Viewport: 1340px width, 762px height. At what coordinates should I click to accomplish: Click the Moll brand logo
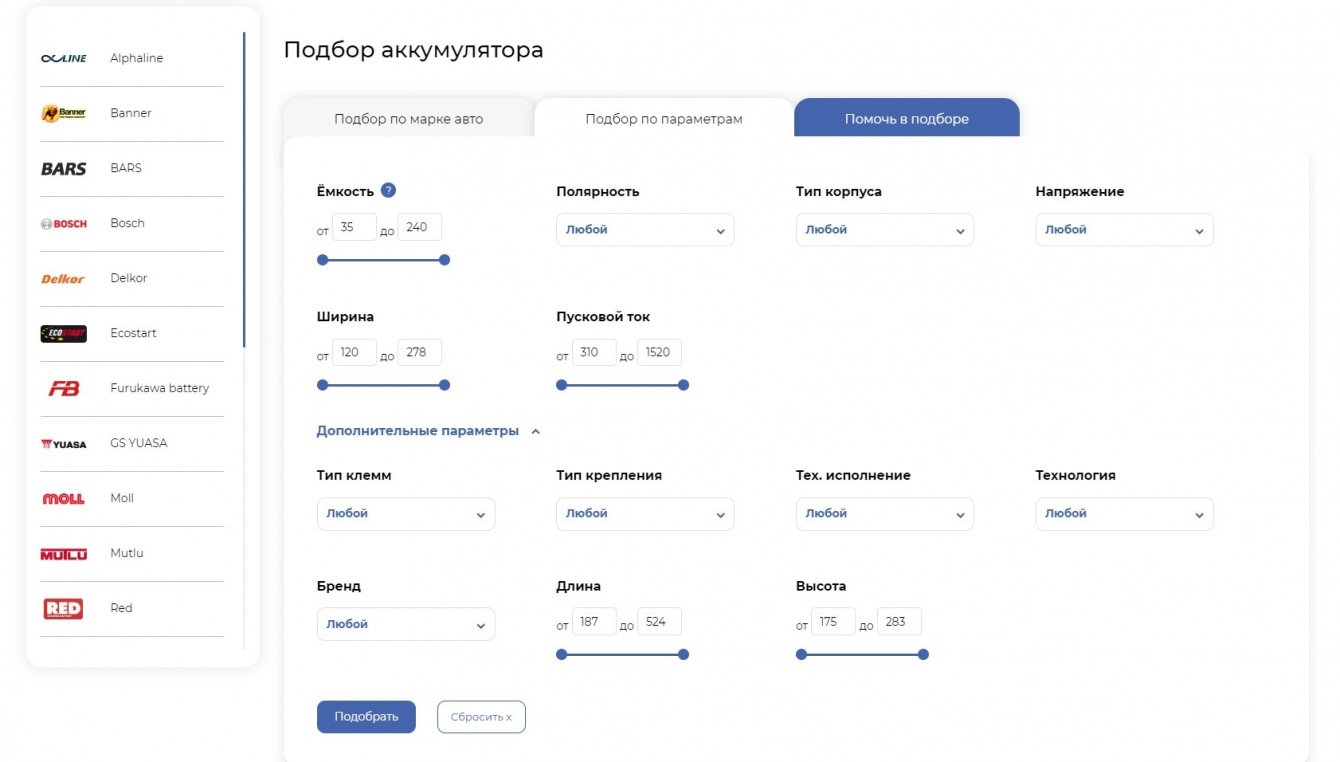pyautogui.click(x=64, y=499)
